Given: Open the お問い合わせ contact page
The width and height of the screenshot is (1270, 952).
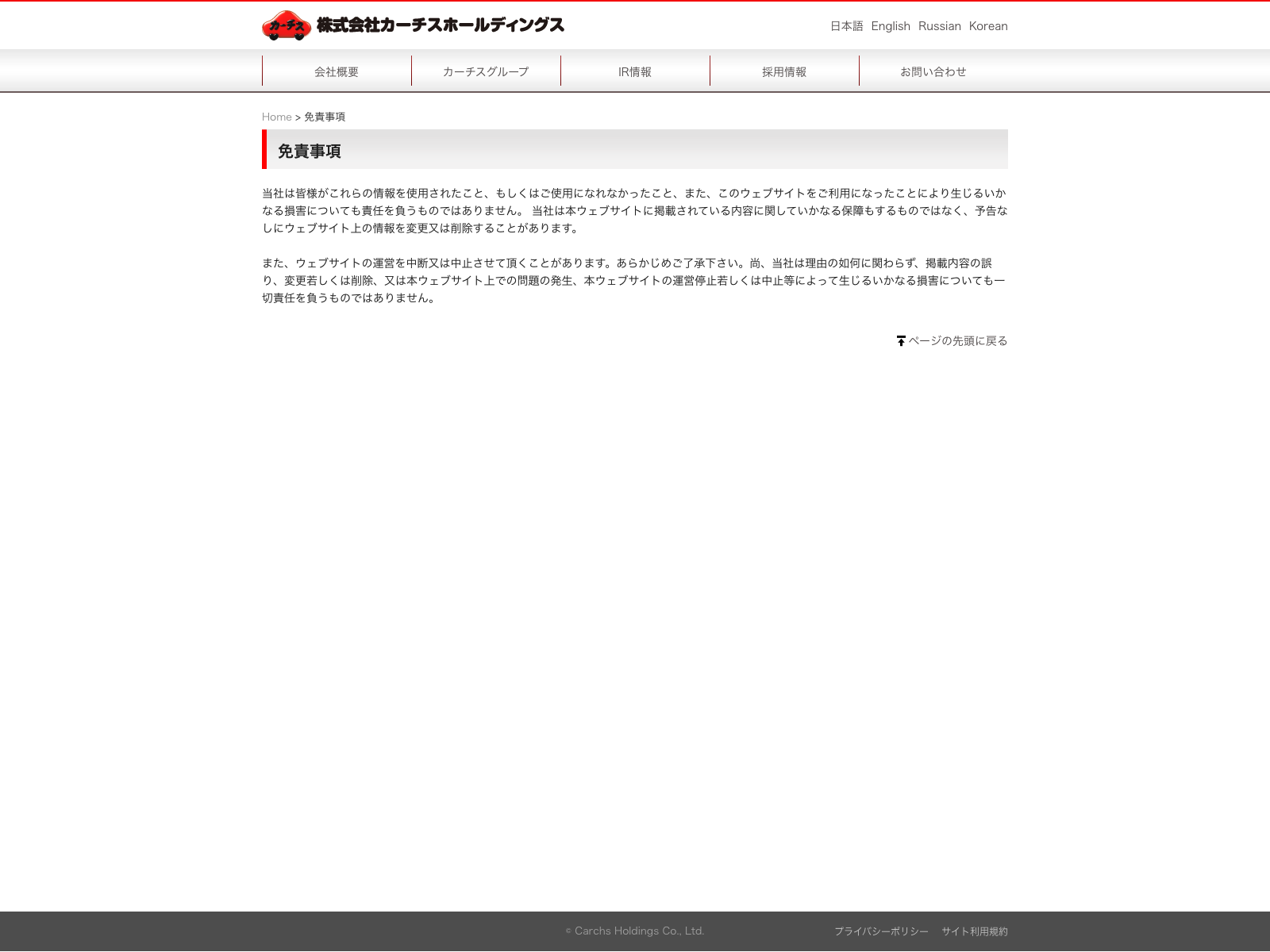Looking at the screenshot, I should [x=933, y=71].
